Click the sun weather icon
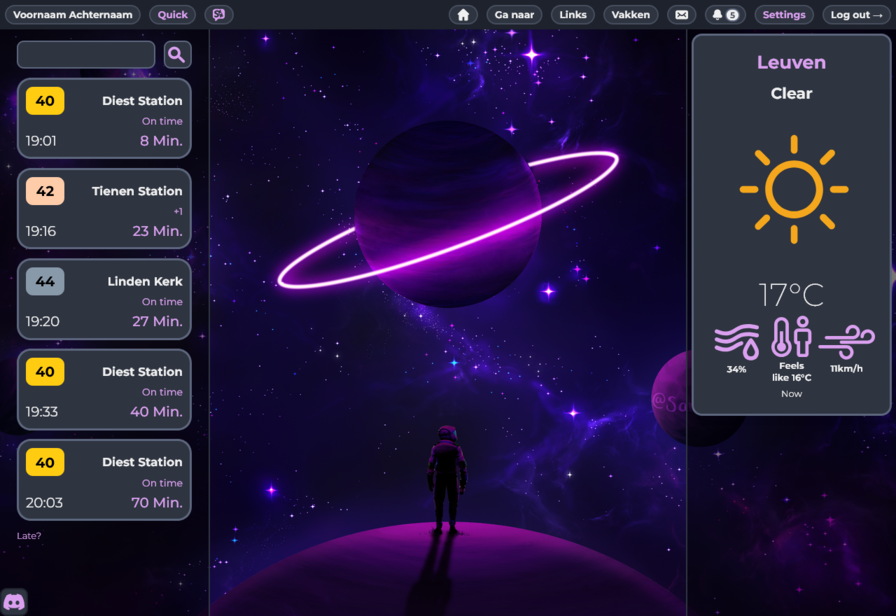Screen dimensions: 896x616 click(x=793, y=189)
